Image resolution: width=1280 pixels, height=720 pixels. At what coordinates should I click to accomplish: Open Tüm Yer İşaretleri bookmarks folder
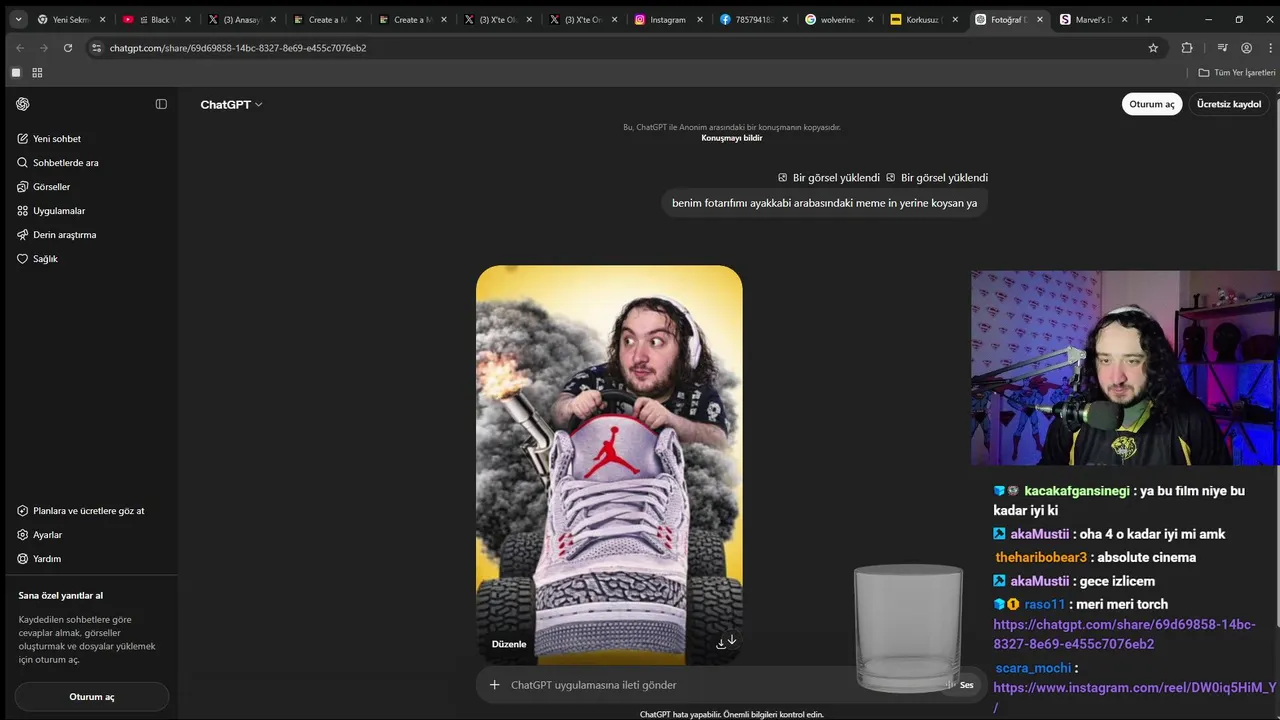click(x=1237, y=73)
